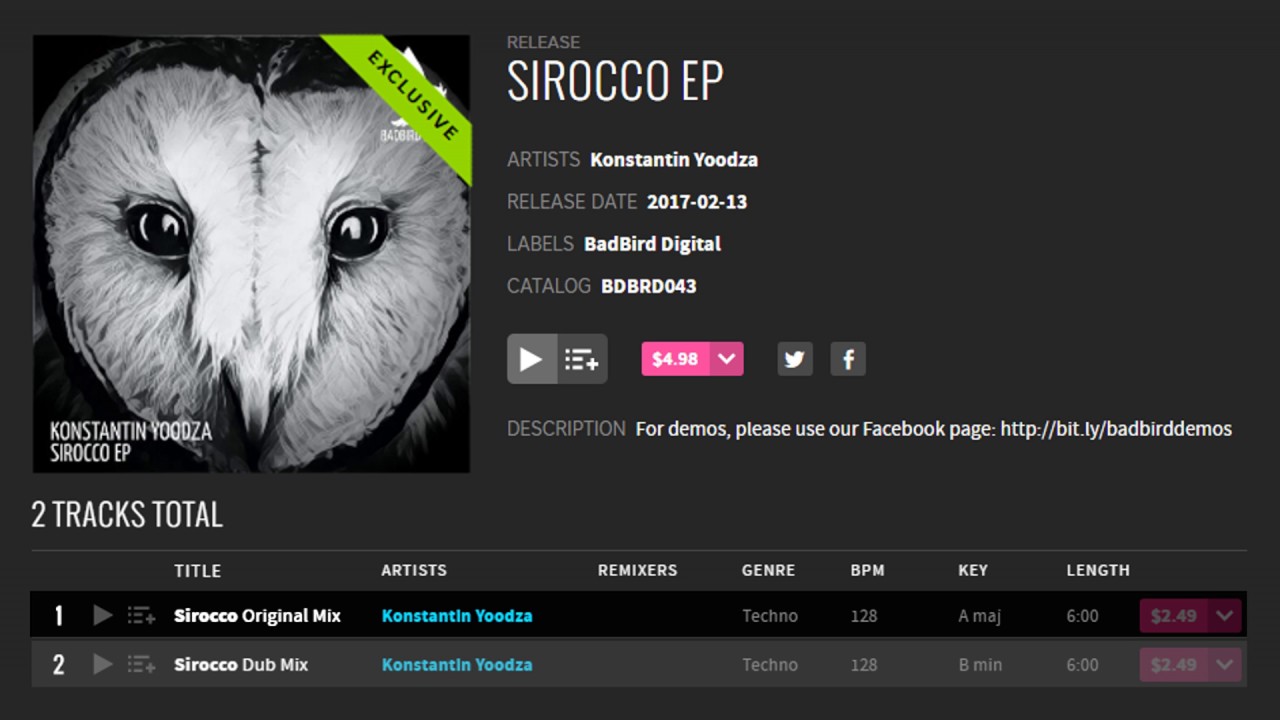This screenshot has width=1280, height=720.
Task: Open Konstantin Yoodza artist page from release info
Action: coord(674,160)
